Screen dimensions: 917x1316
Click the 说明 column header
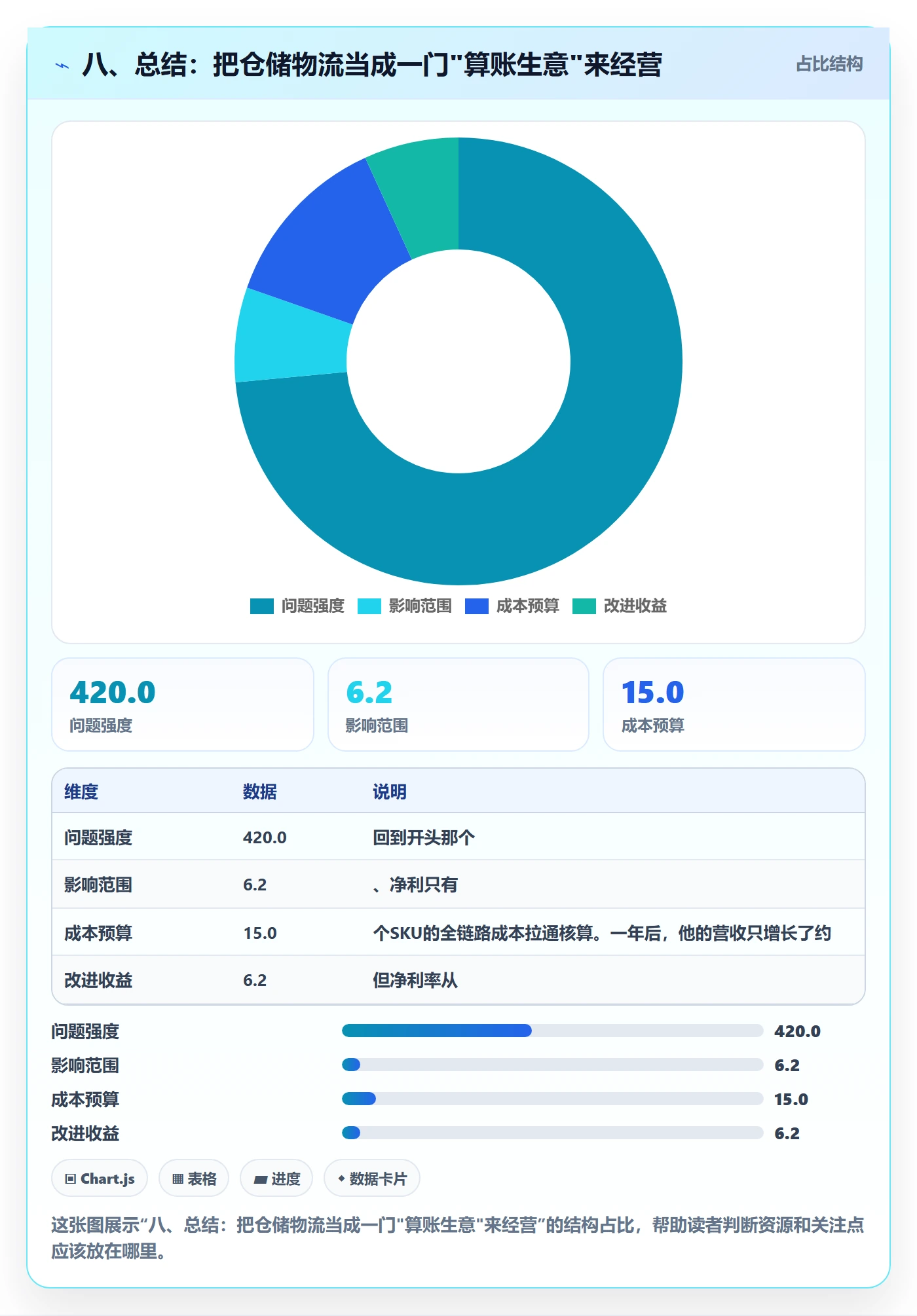pos(390,792)
